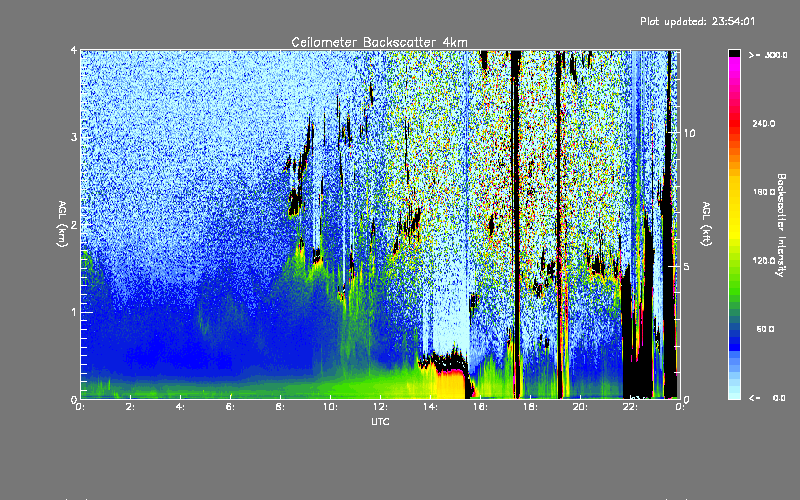
Task: Click the Backscatter Intensity colorbar label
Action: click(x=781, y=225)
